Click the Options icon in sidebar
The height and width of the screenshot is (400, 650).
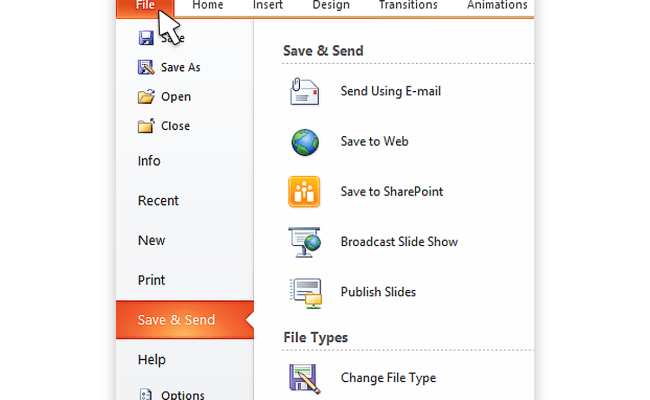(146, 394)
